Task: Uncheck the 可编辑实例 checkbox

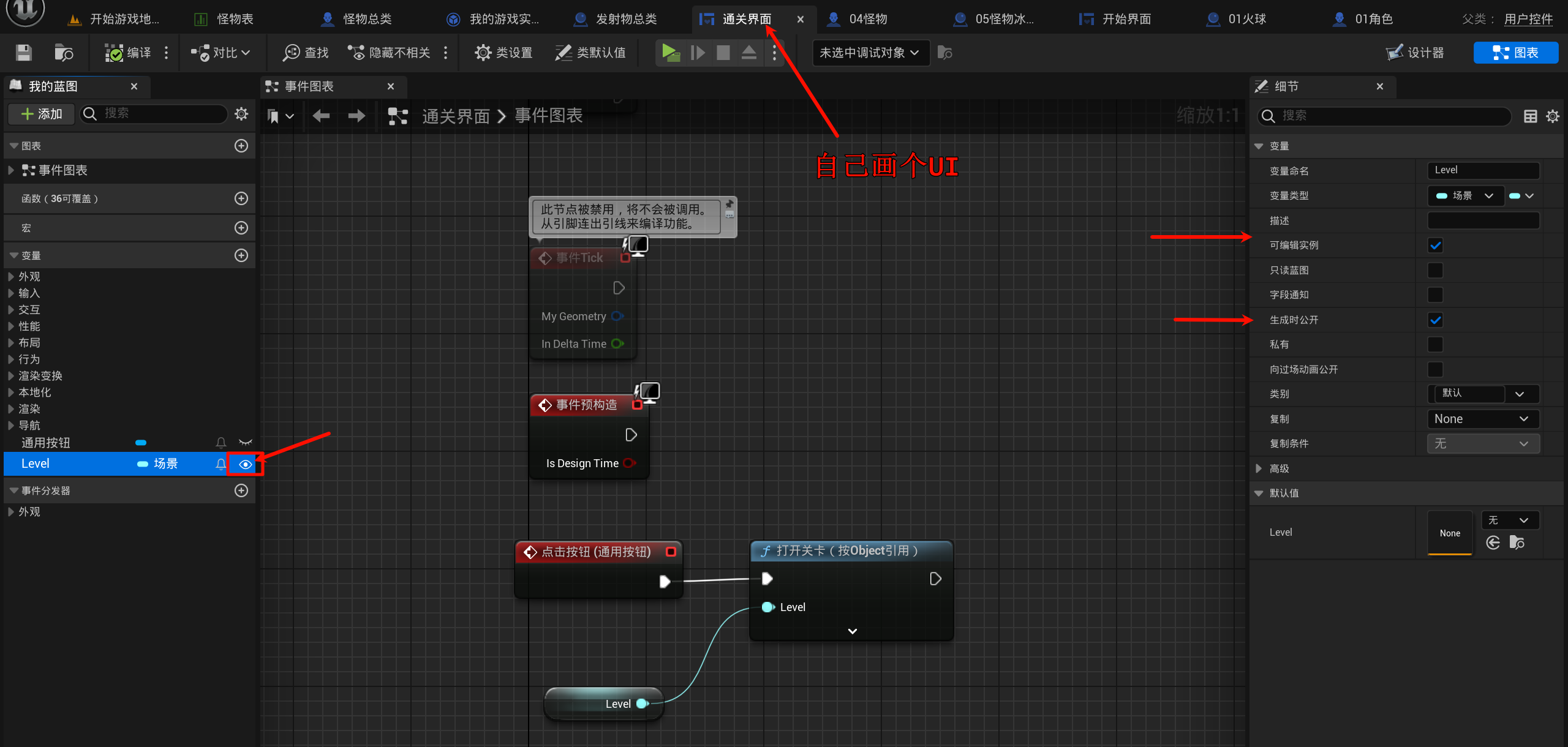Action: point(1435,246)
